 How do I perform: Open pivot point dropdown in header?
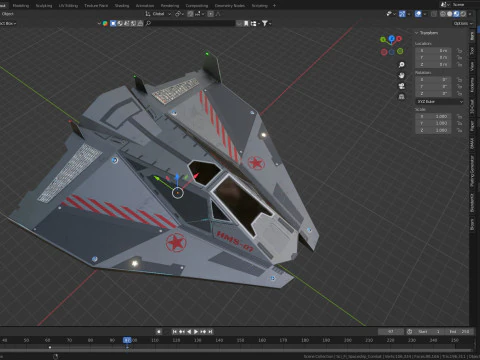(179, 14)
